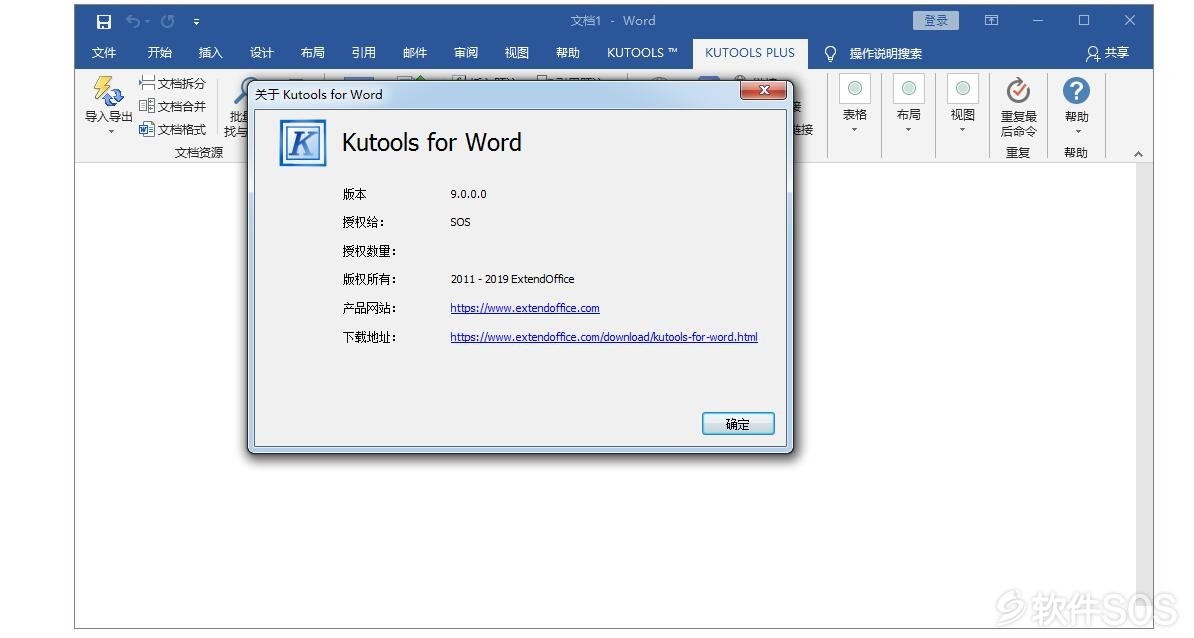Image resolution: width=1194 pixels, height=638 pixels.
Task: Click the Kutools K logo in dialog
Action: pos(302,142)
